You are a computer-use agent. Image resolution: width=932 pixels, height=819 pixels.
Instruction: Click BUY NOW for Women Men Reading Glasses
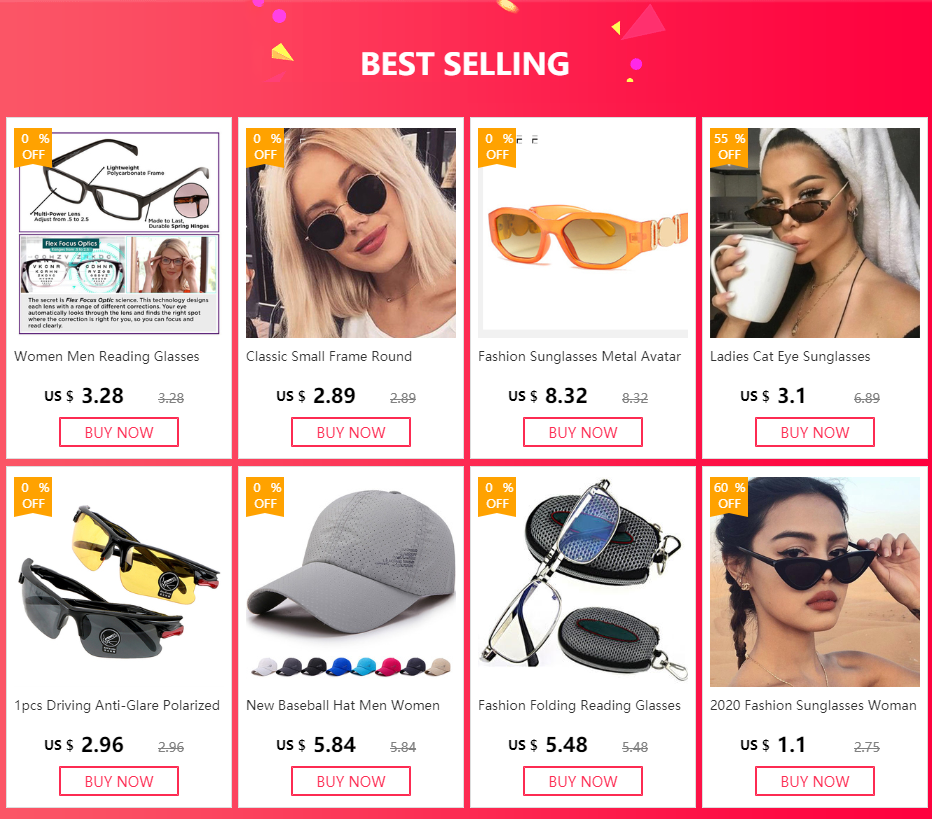coord(119,432)
